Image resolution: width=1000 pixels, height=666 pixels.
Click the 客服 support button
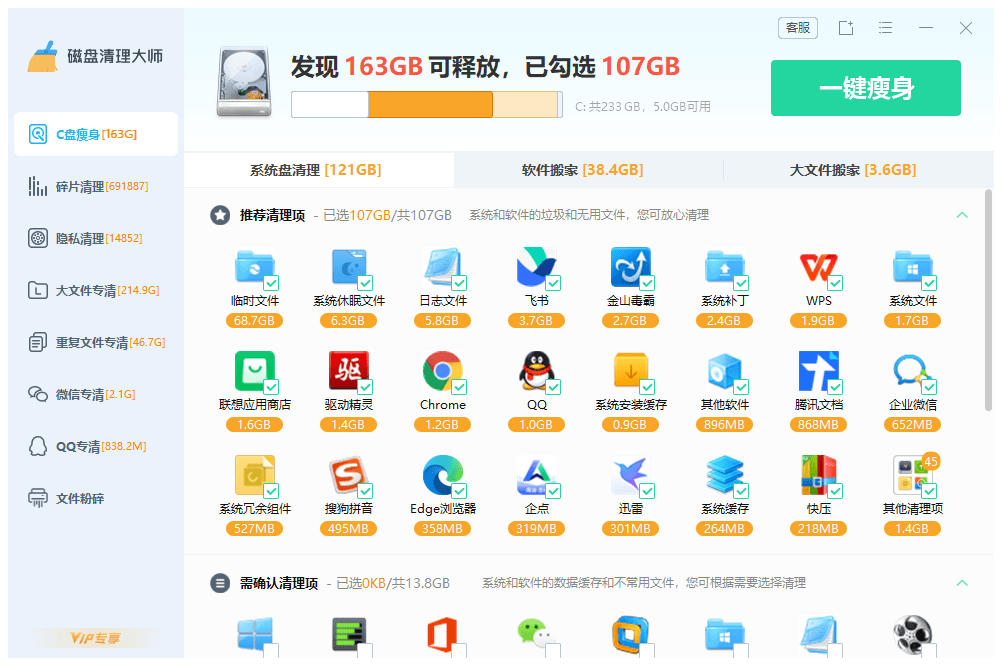point(798,28)
